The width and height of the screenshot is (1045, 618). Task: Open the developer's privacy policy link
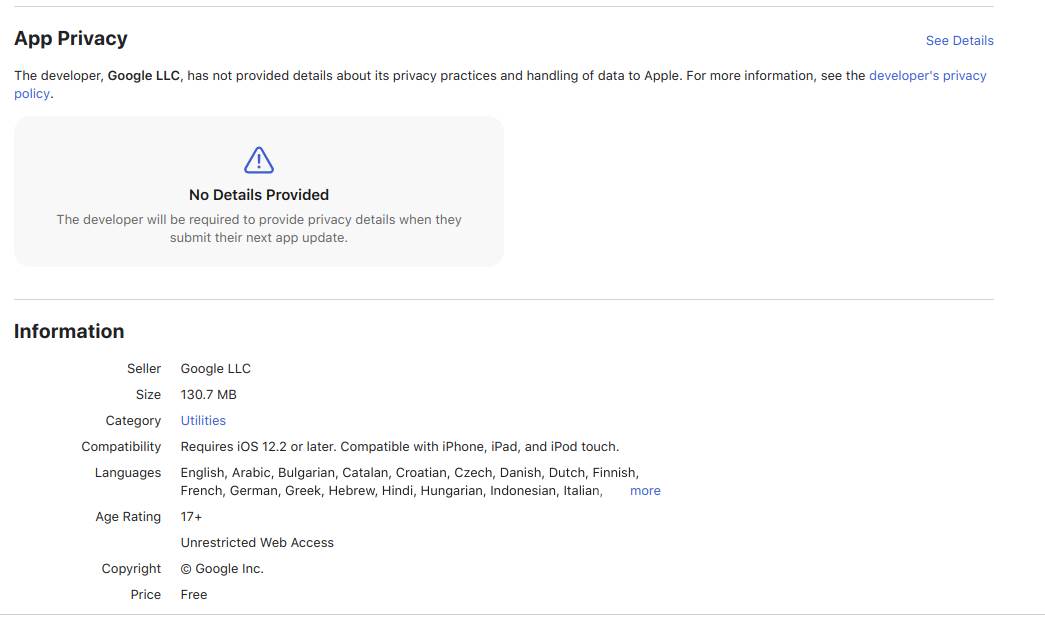point(928,75)
